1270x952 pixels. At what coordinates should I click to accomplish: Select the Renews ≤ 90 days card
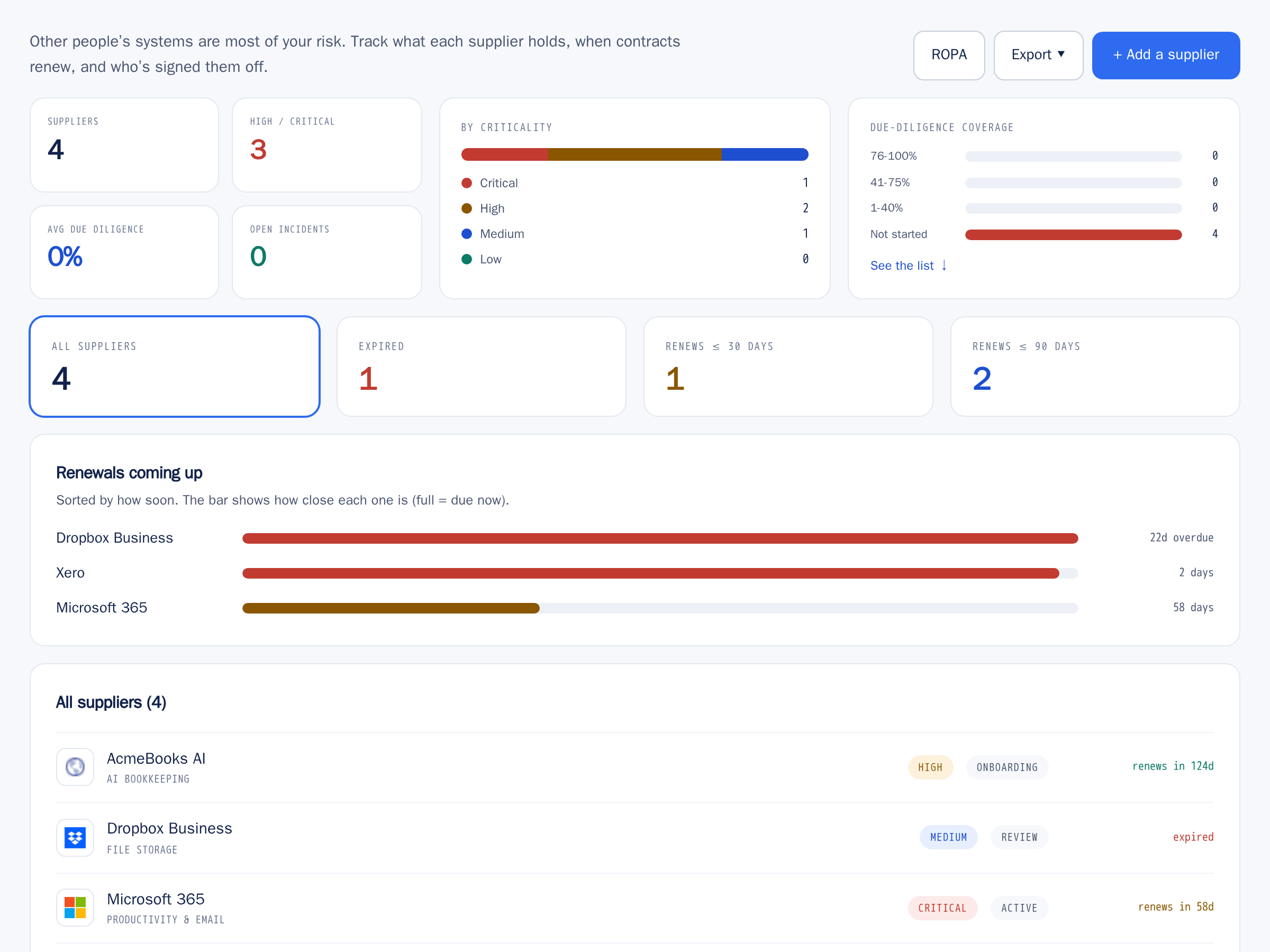coord(1095,366)
